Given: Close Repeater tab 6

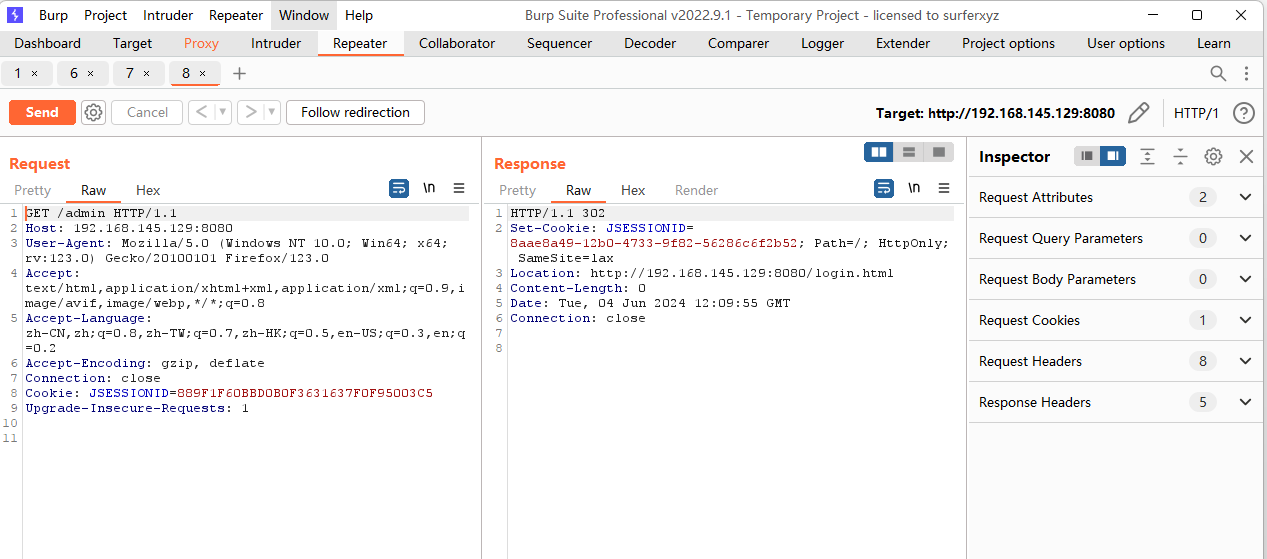Looking at the screenshot, I should click(x=91, y=73).
